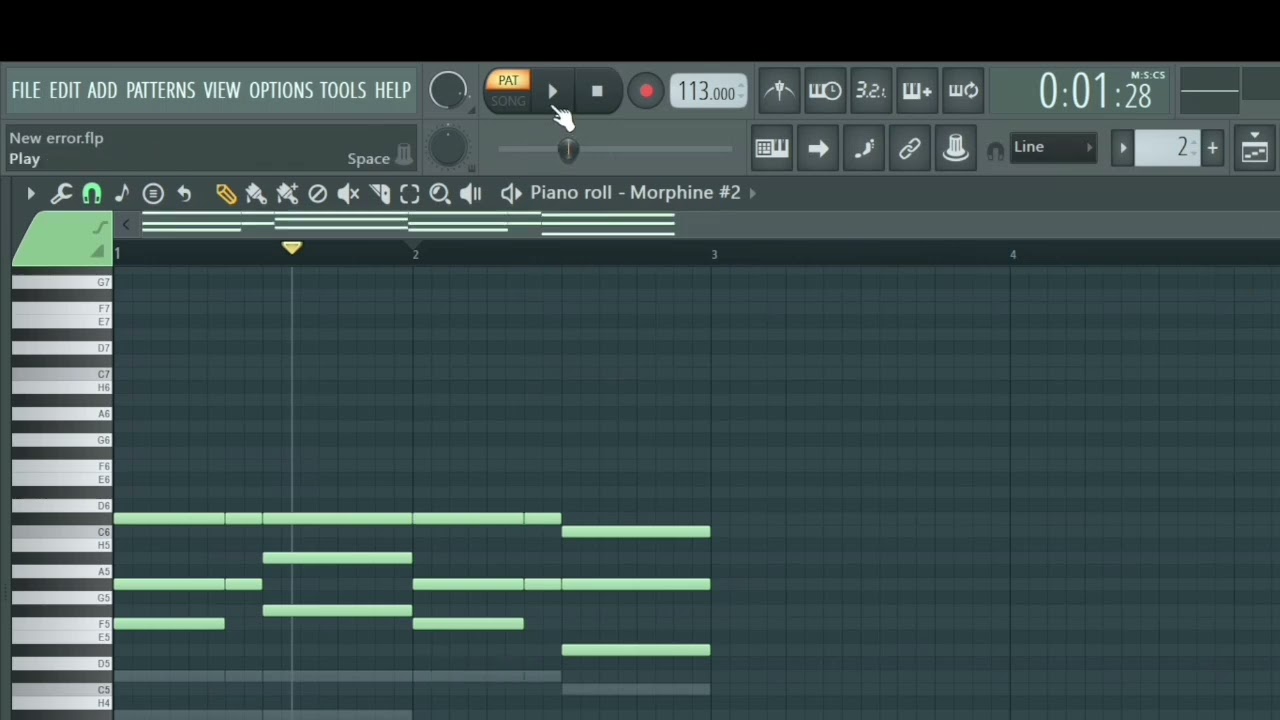Click the right-arrow icon button in transport row
Viewport: 1280px width, 720px height.
tap(818, 149)
